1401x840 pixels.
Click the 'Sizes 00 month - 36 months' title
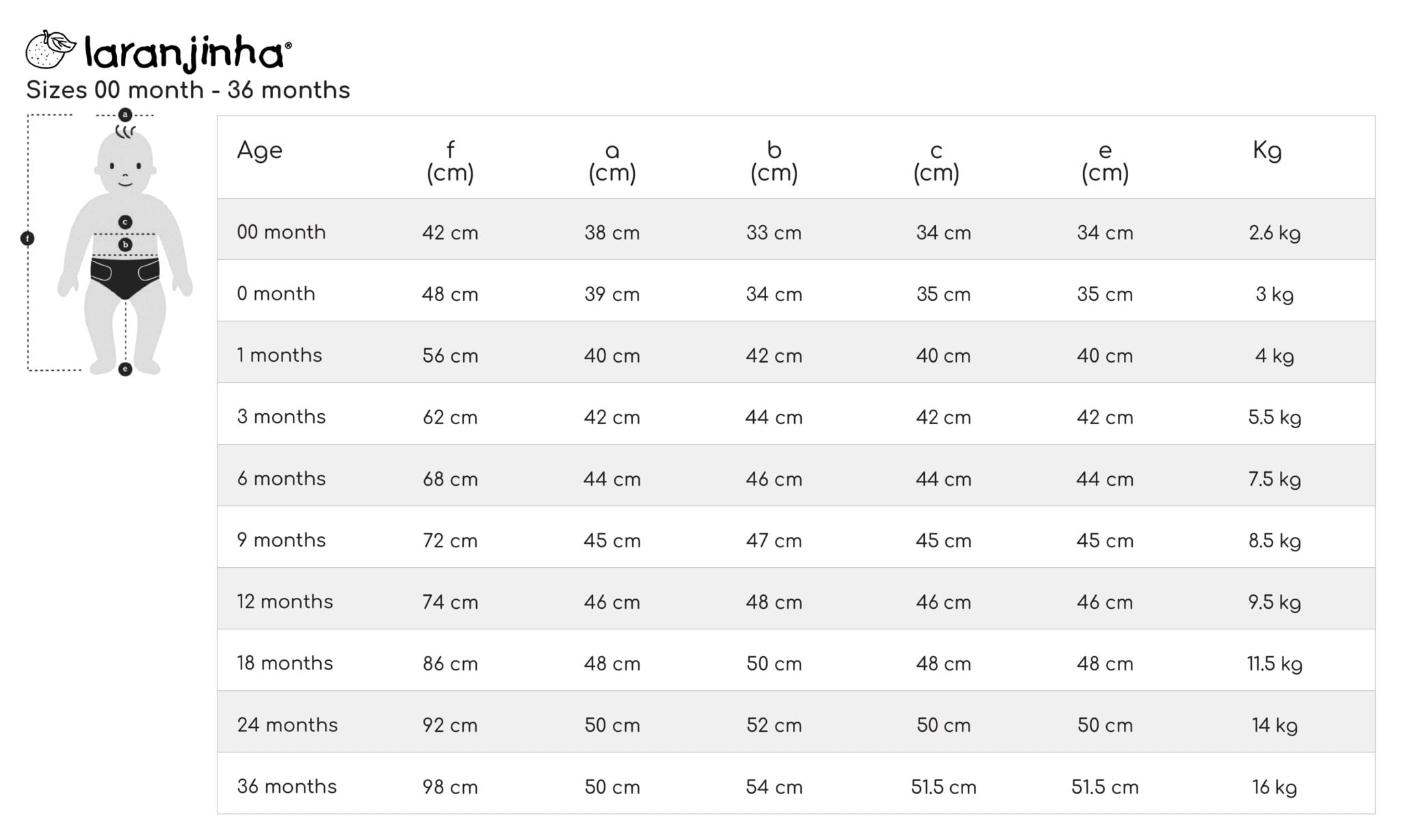point(188,90)
